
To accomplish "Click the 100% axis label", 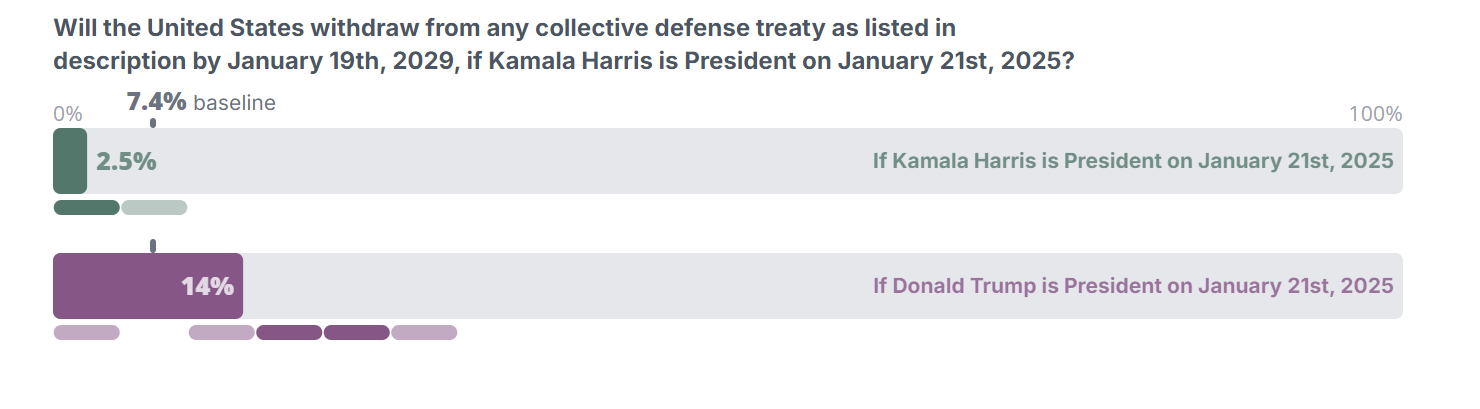I will tap(1375, 114).
